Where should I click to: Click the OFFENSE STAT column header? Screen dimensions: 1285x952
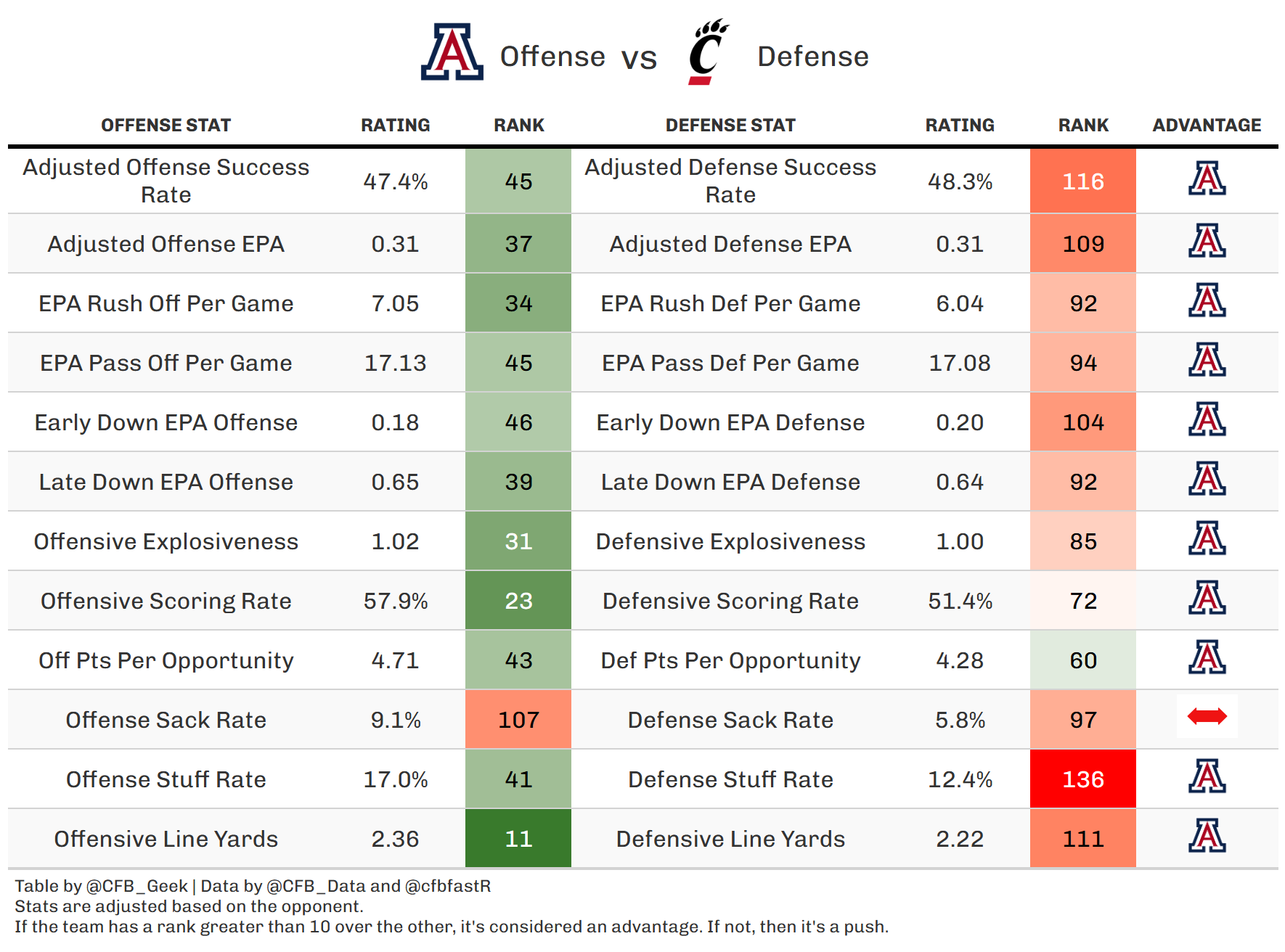coord(166,126)
